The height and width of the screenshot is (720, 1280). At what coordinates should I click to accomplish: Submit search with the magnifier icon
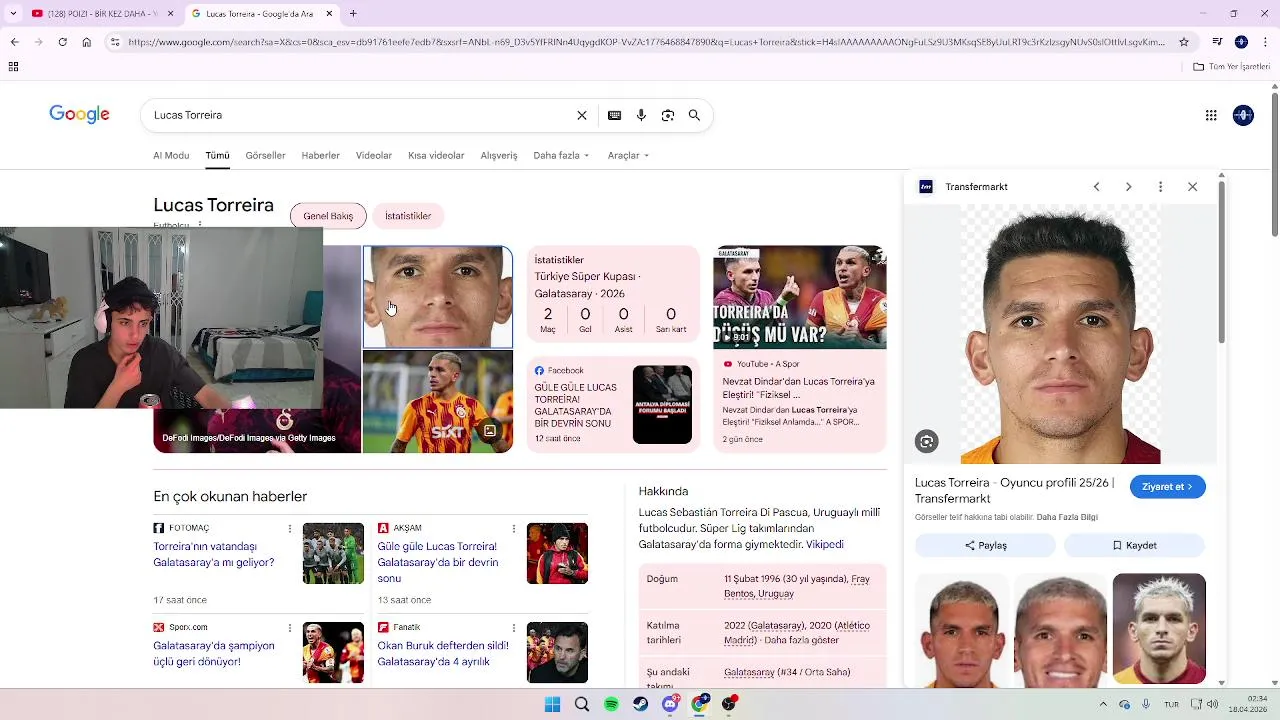[x=694, y=115]
